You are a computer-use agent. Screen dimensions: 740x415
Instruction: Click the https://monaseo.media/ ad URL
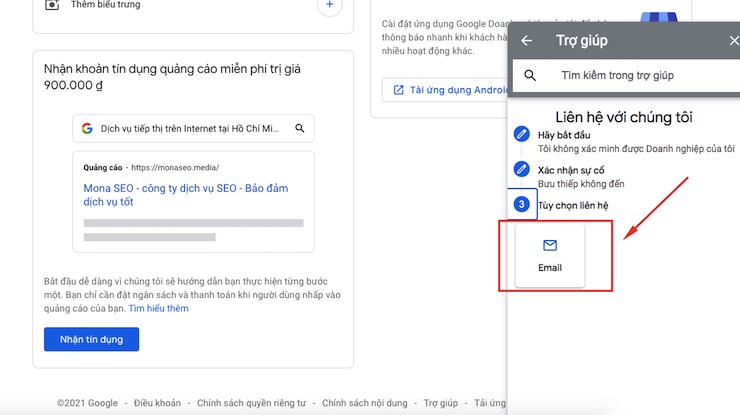tap(175, 168)
